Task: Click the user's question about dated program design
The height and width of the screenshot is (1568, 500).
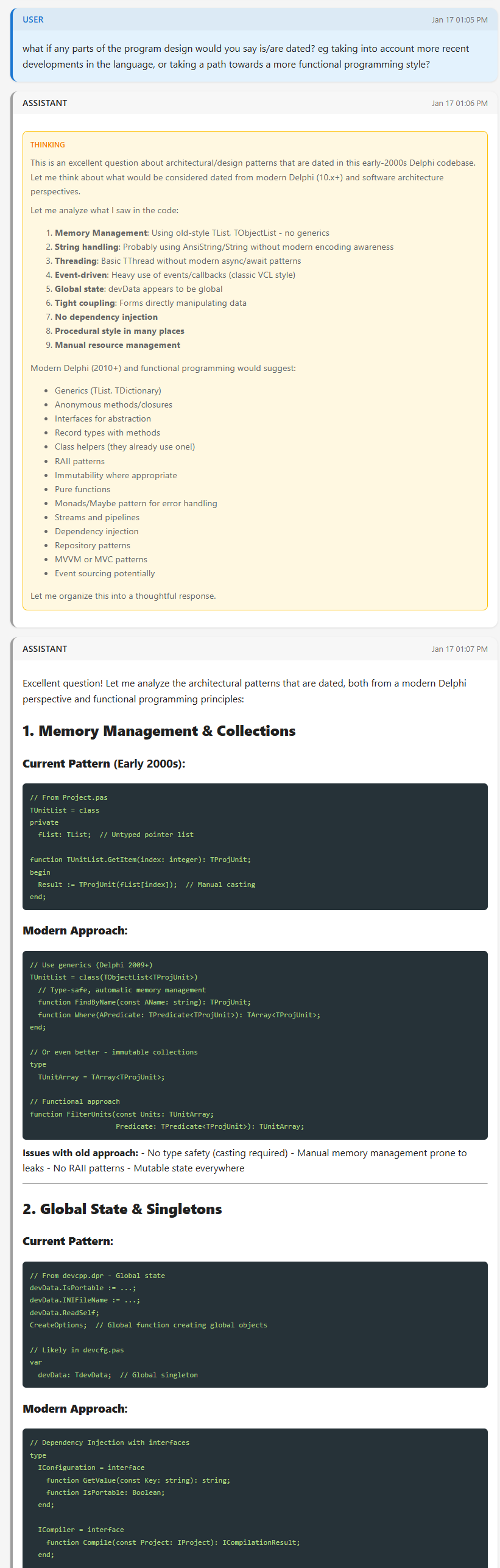Action: 245,57
